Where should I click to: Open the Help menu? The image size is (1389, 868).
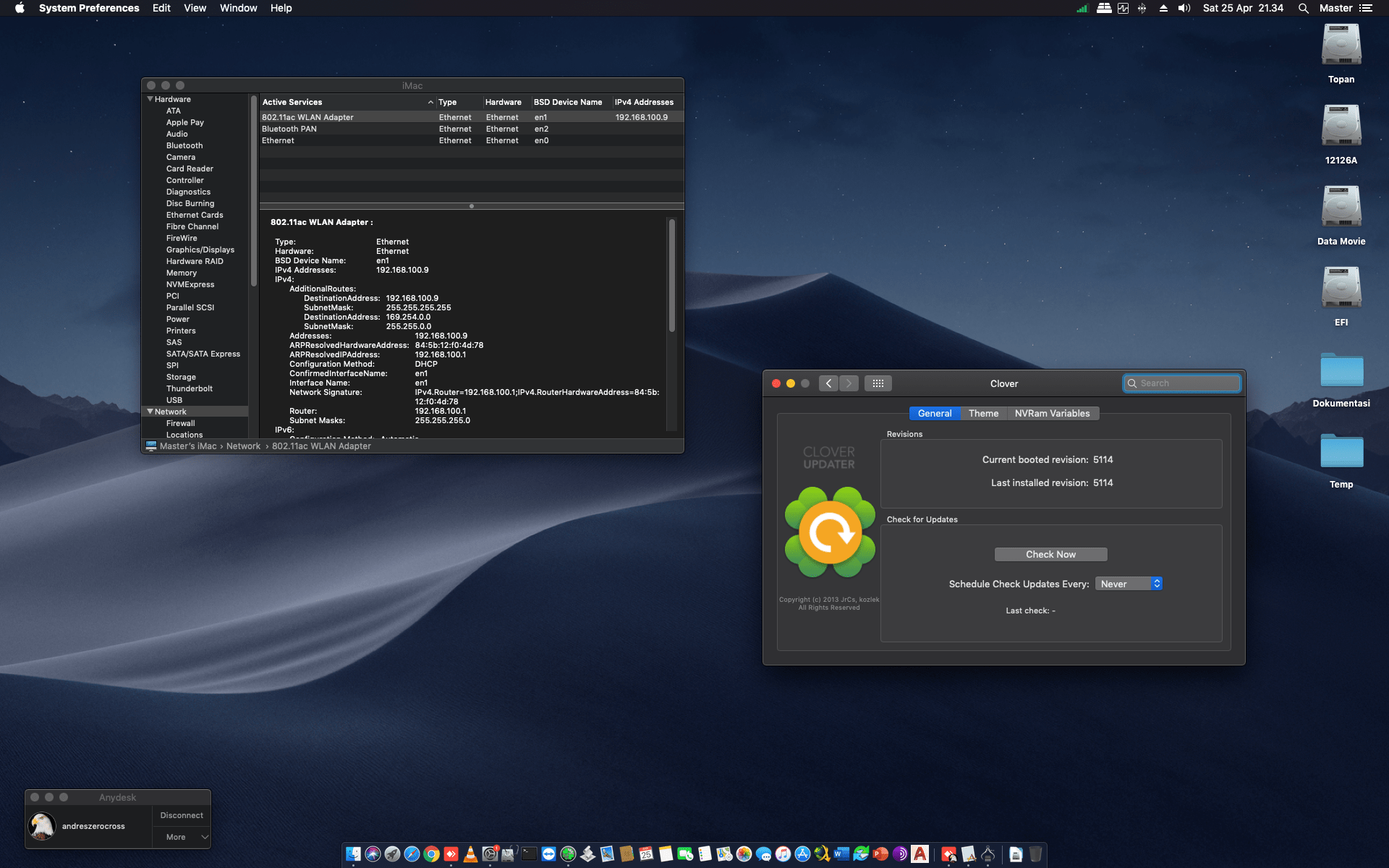(281, 8)
